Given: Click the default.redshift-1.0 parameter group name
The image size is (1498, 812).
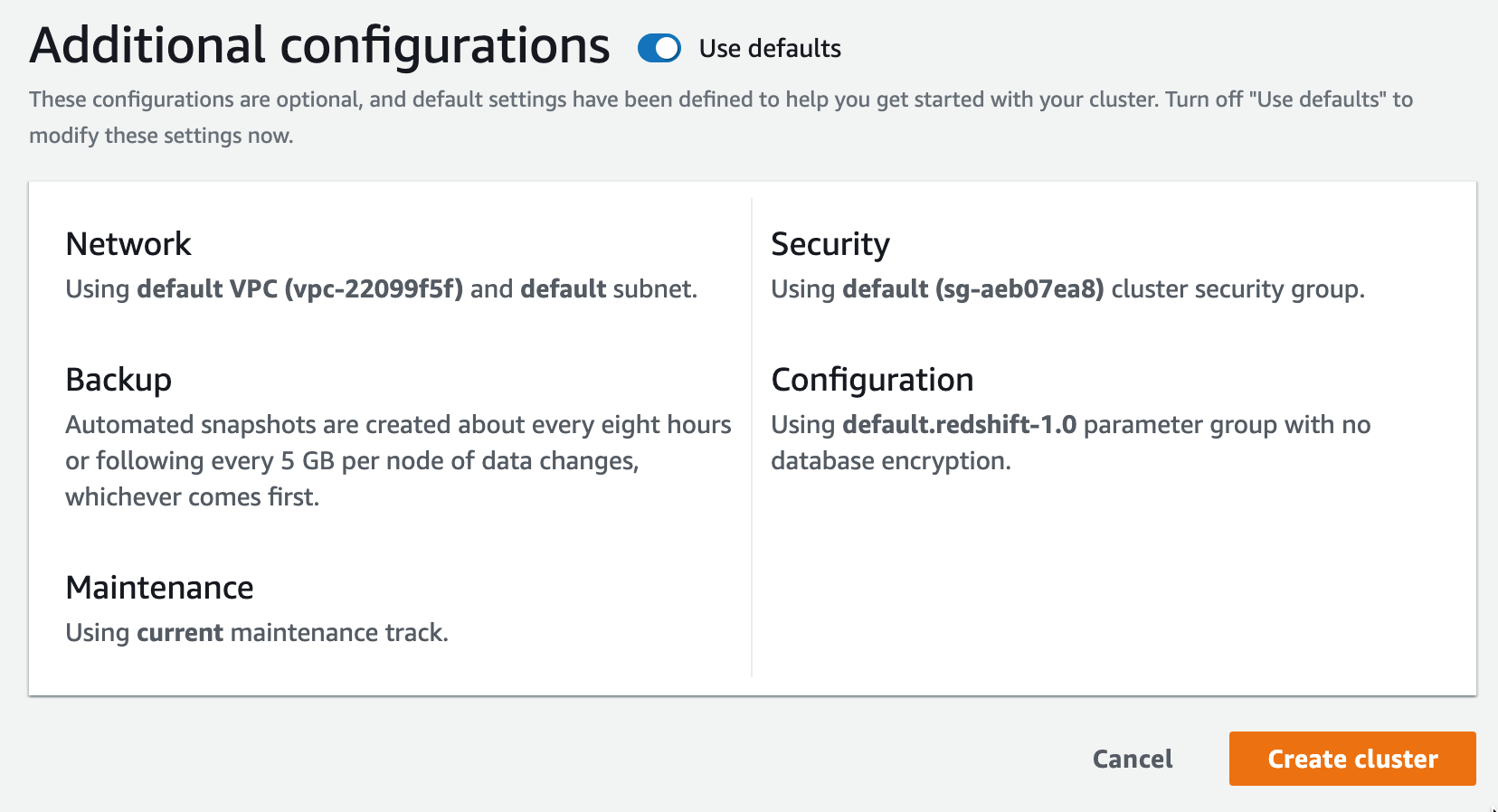Looking at the screenshot, I should click(x=960, y=425).
